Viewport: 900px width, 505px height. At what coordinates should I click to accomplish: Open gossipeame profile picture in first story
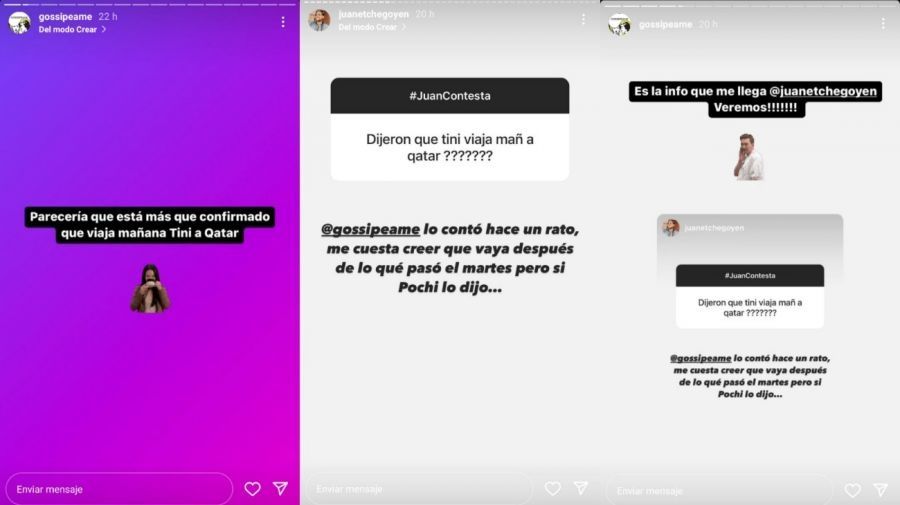pos(20,23)
